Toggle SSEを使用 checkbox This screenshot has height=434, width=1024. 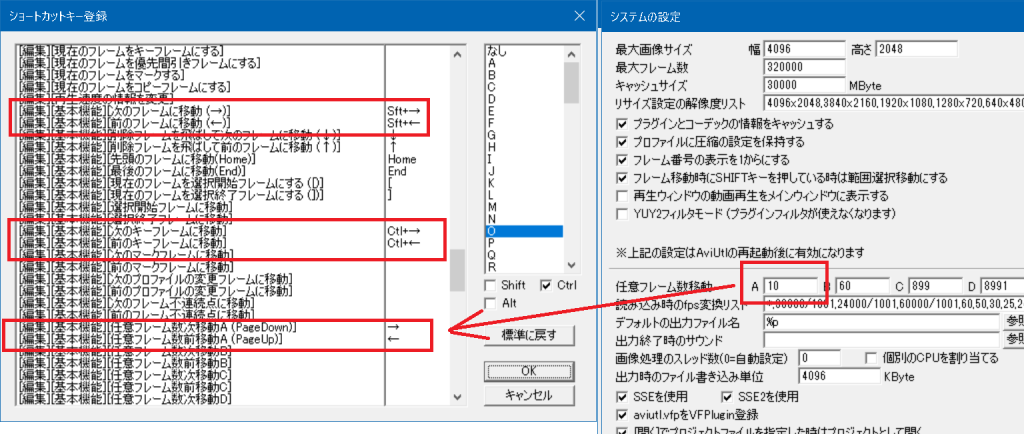(622, 396)
